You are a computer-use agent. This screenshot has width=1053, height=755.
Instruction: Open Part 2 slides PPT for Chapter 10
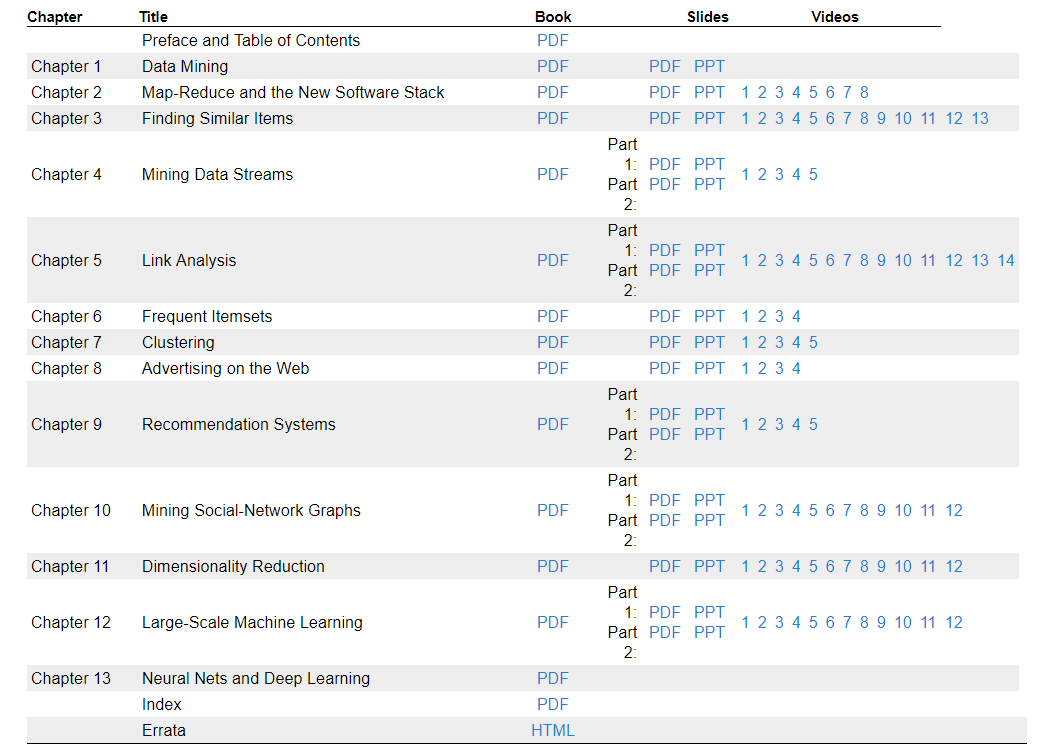click(709, 521)
